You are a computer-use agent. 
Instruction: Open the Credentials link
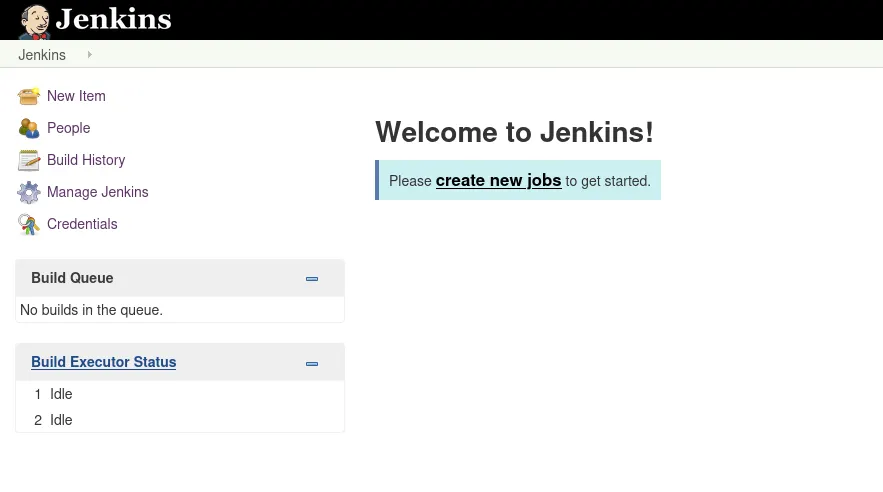tap(82, 224)
